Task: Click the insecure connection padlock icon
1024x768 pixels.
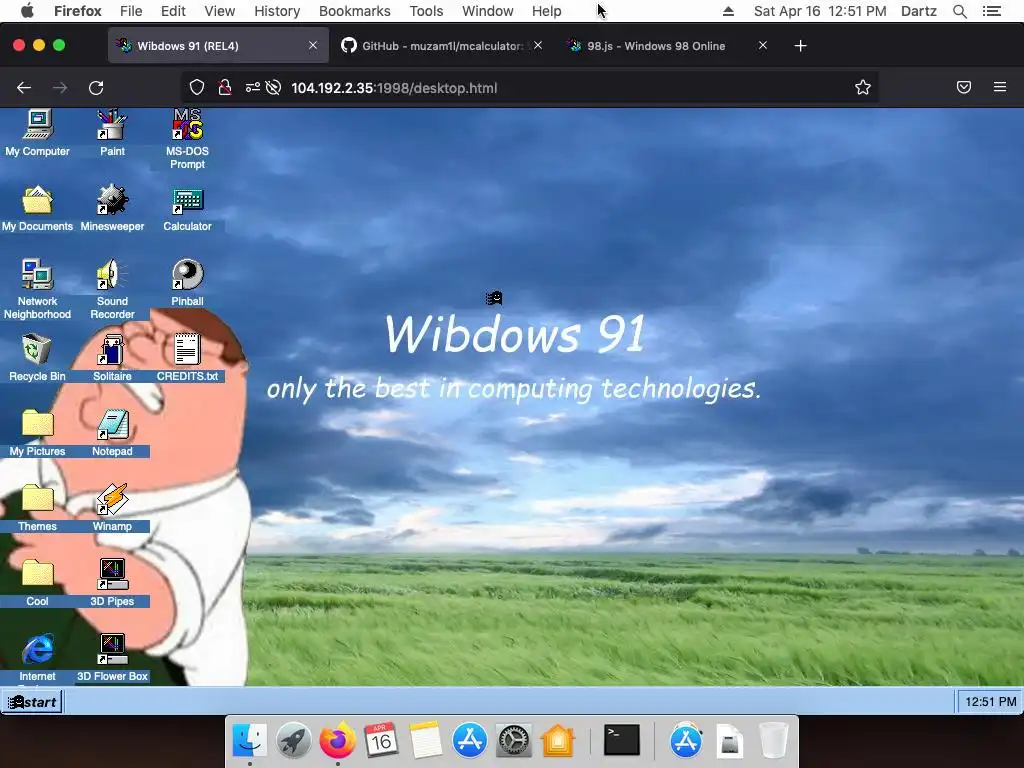Action: point(225,88)
